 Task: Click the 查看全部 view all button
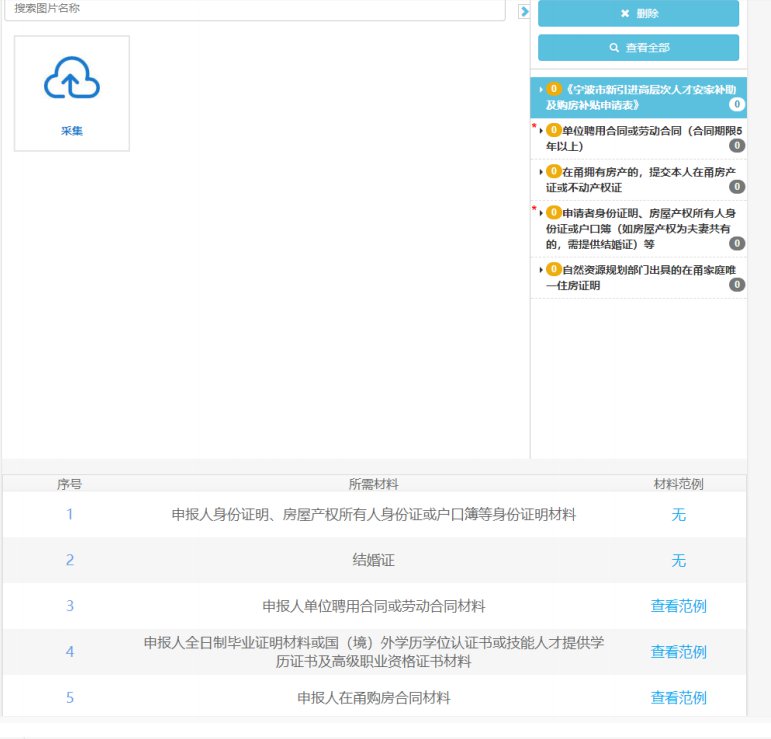638,47
